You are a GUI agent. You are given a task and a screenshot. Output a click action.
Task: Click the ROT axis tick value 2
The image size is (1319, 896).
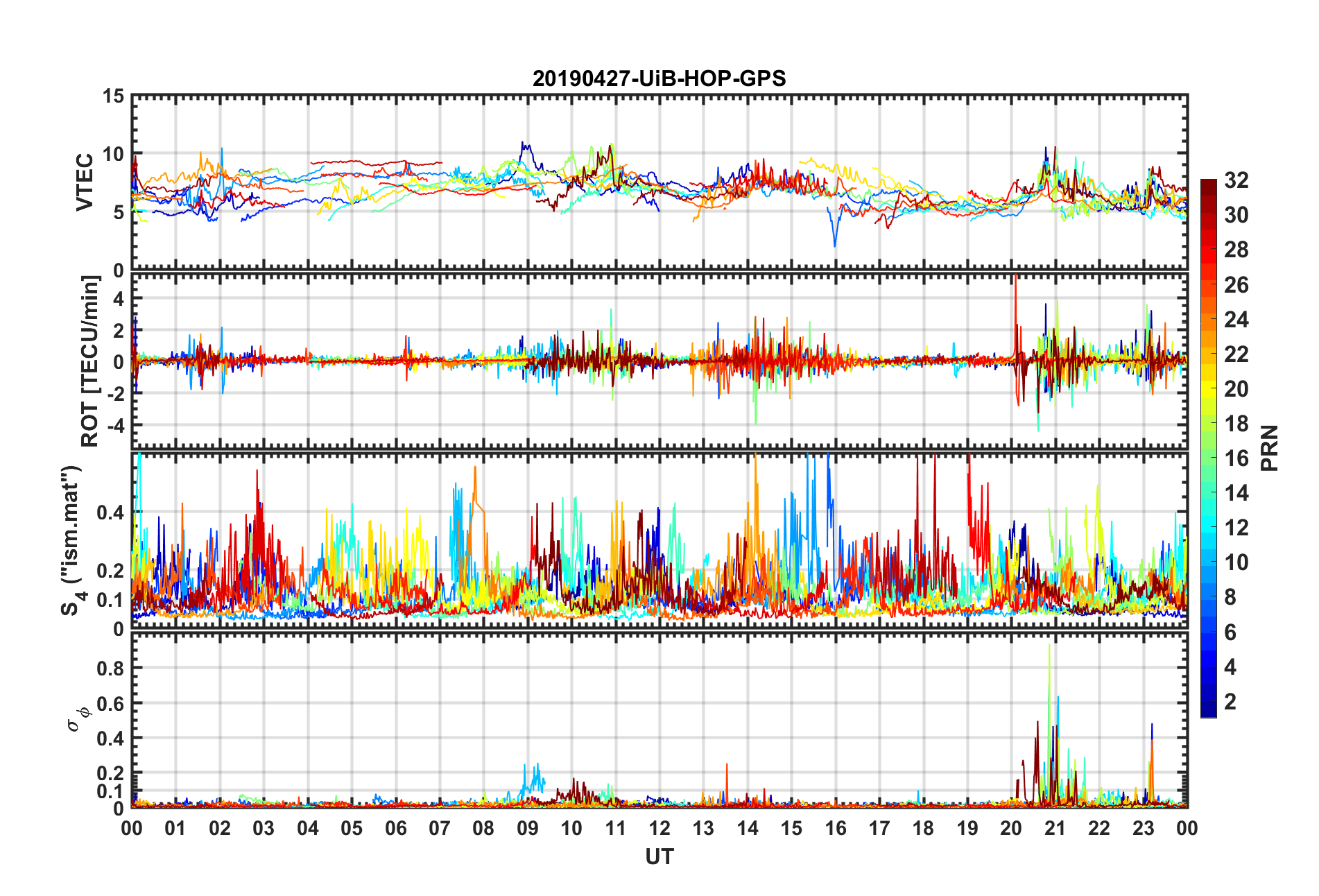119,330
